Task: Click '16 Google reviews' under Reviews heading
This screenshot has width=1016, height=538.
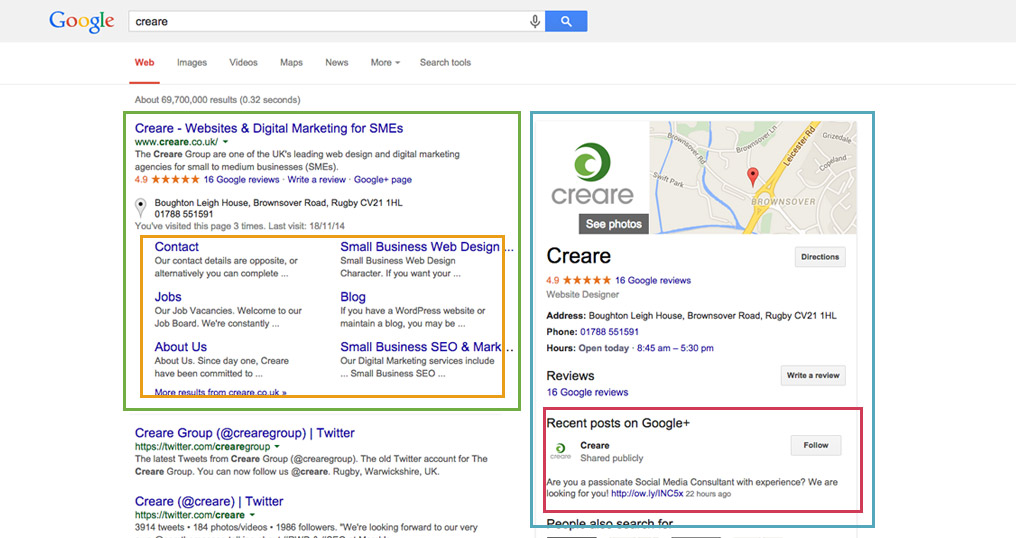Action: click(x=587, y=392)
